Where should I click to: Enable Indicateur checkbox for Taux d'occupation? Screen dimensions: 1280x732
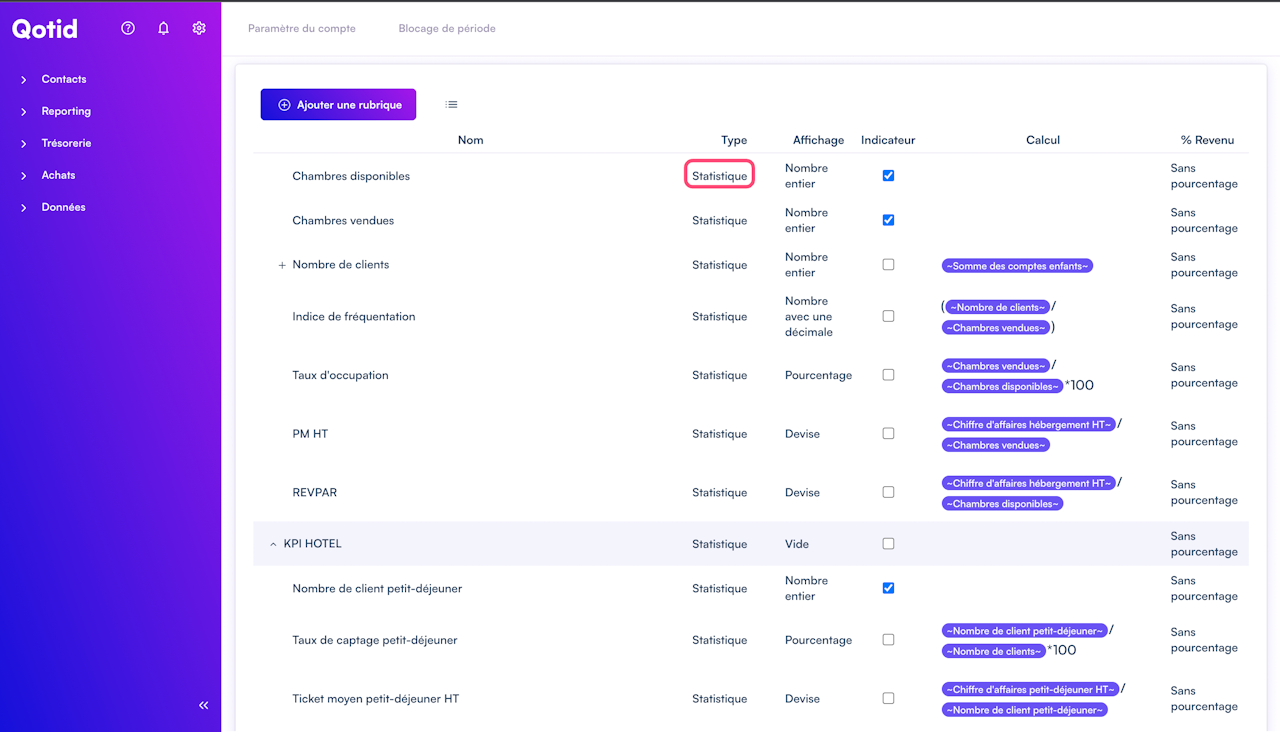pos(888,375)
